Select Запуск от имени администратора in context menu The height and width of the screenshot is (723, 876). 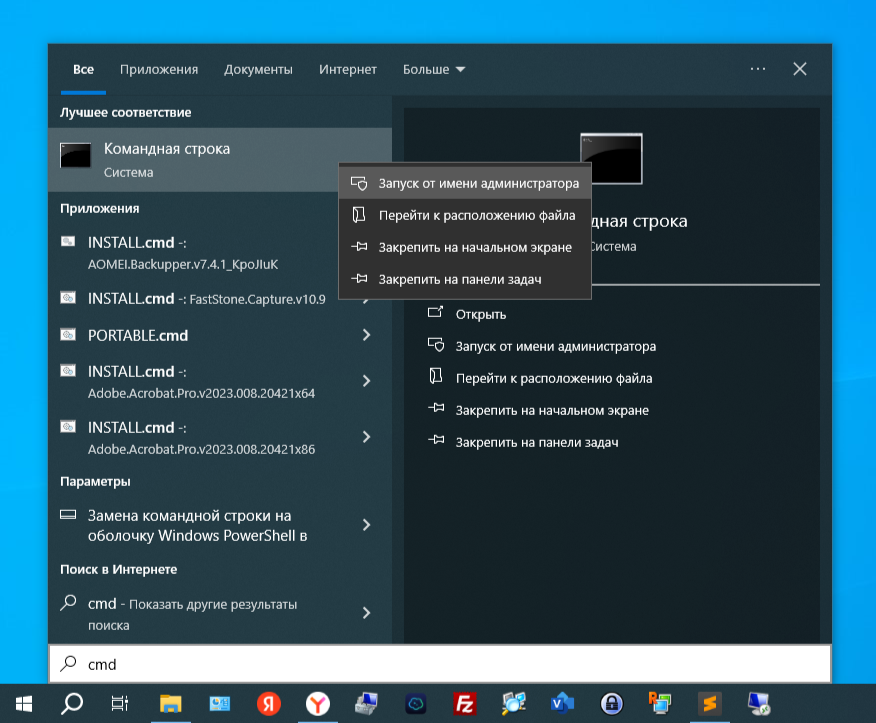point(465,183)
